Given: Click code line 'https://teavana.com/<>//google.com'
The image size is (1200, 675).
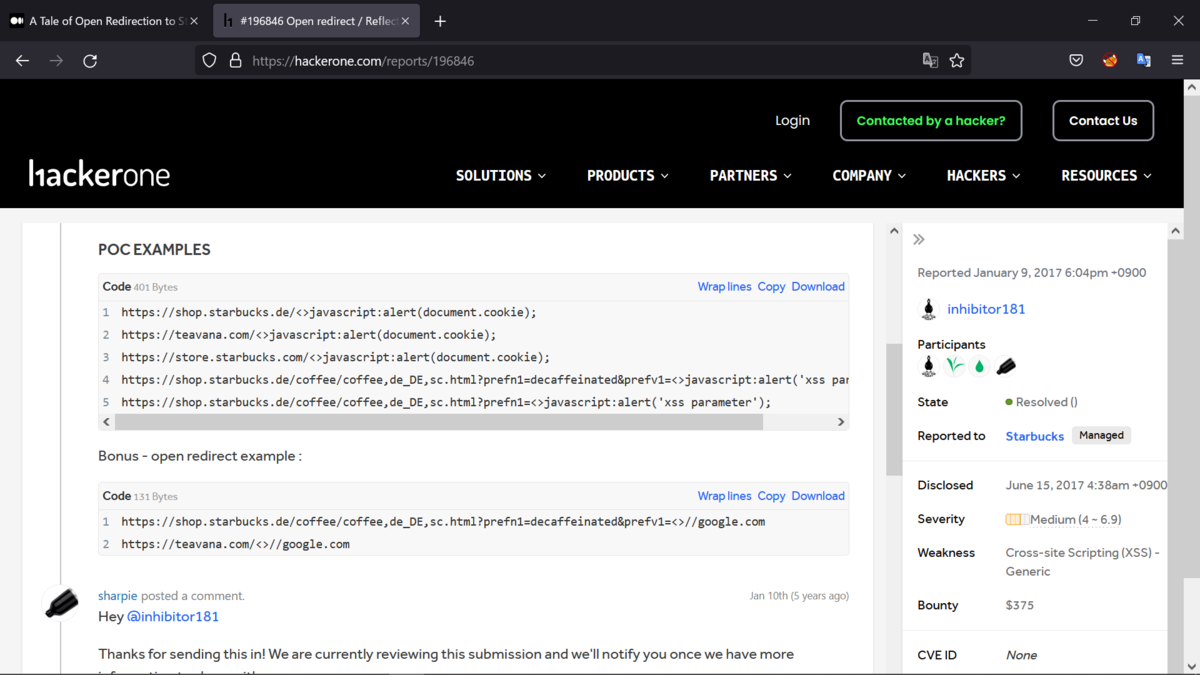Looking at the screenshot, I should tap(235, 544).
